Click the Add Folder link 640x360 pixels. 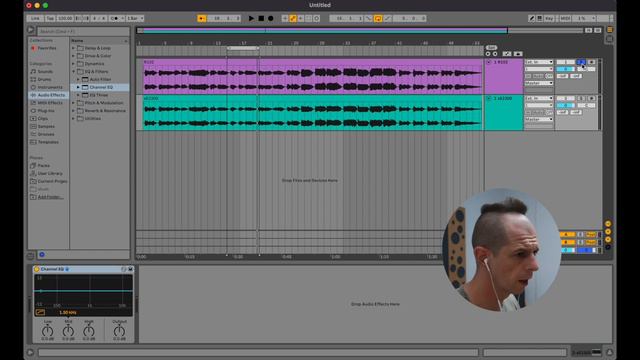click(x=50, y=197)
